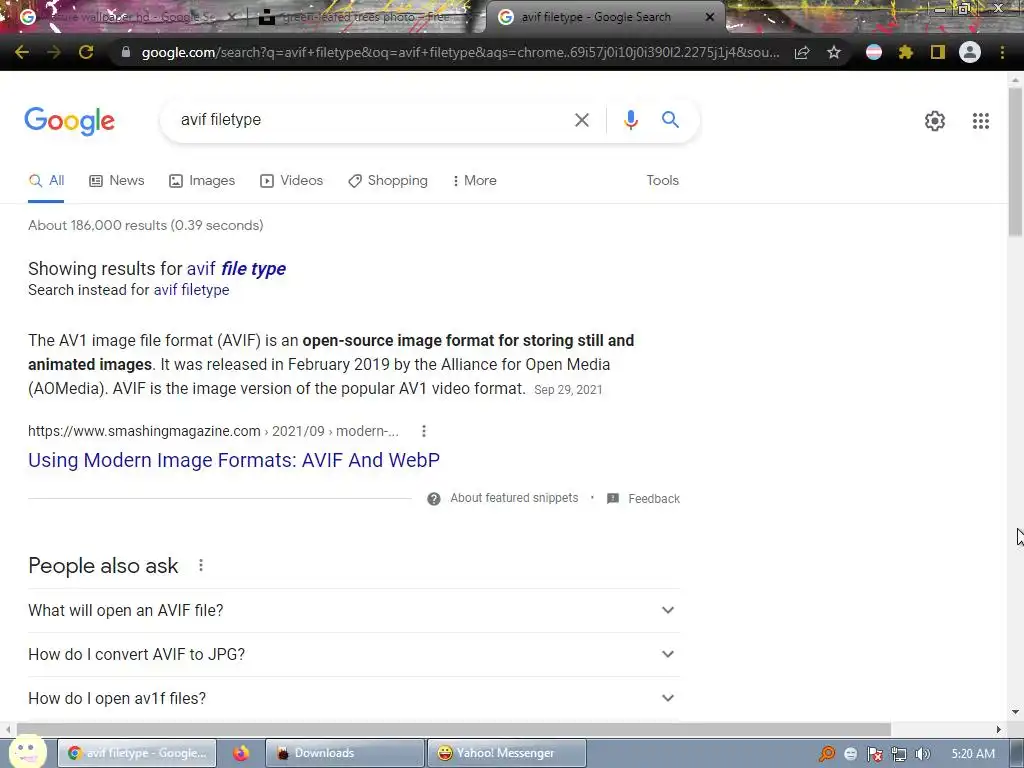Click the 5:20 AM system clock
The image size is (1024, 768).
(973, 754)
